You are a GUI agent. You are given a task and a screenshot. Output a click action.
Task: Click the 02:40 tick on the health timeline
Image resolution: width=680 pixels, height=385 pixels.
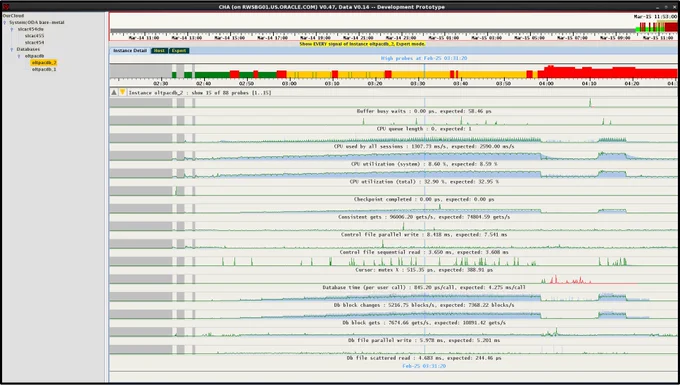click(x=203, y=83)
